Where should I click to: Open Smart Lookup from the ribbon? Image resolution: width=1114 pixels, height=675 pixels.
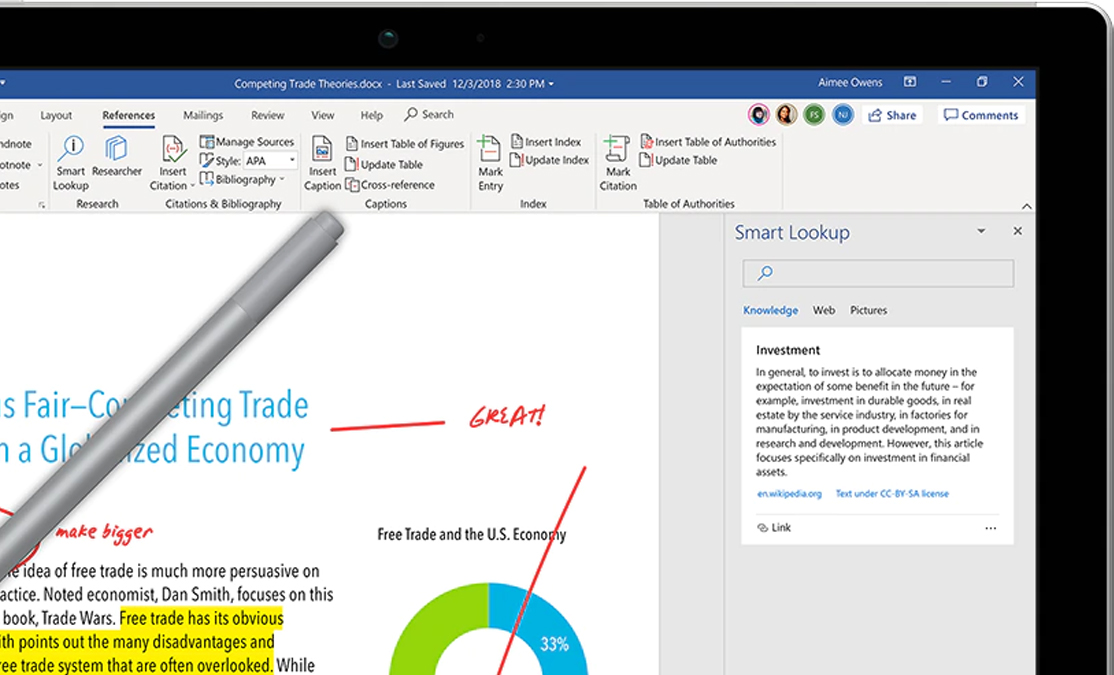pyautogui.click(x=71, y=163)
